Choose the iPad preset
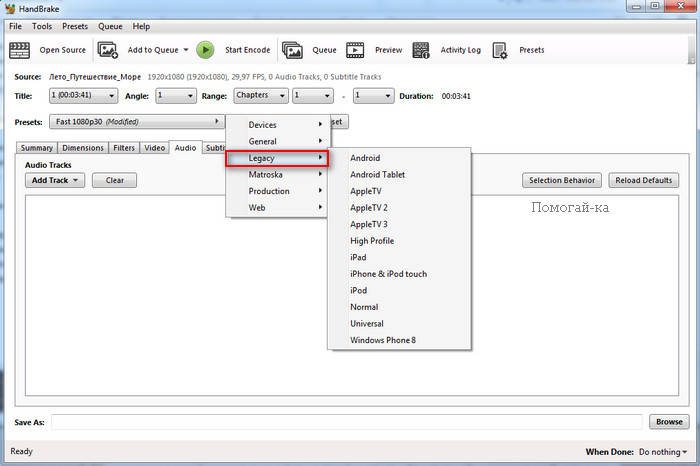Screen dimensions: 700x466 (400, 257)
